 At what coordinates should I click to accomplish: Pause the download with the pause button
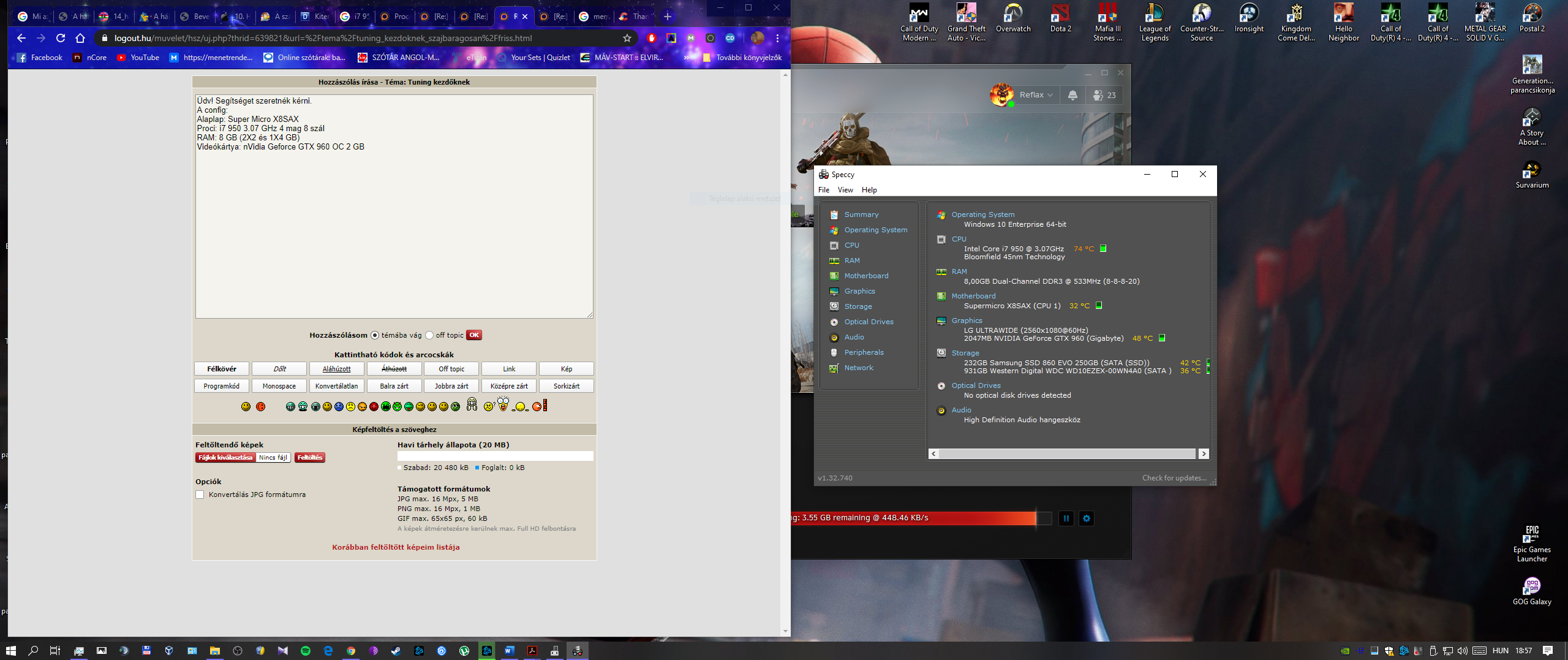1066,518
